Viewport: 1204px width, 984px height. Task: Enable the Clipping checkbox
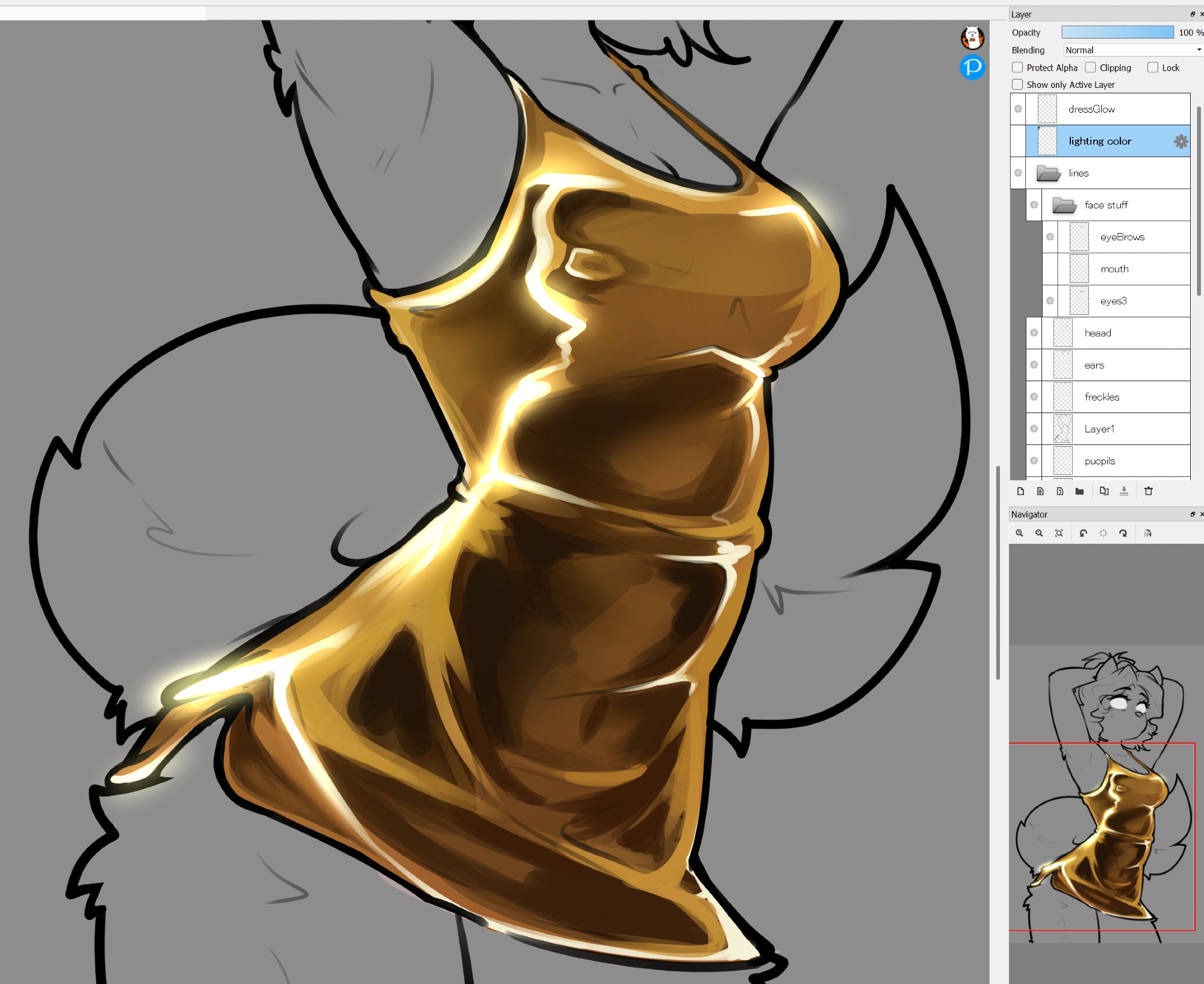[x=1090, y=67]
